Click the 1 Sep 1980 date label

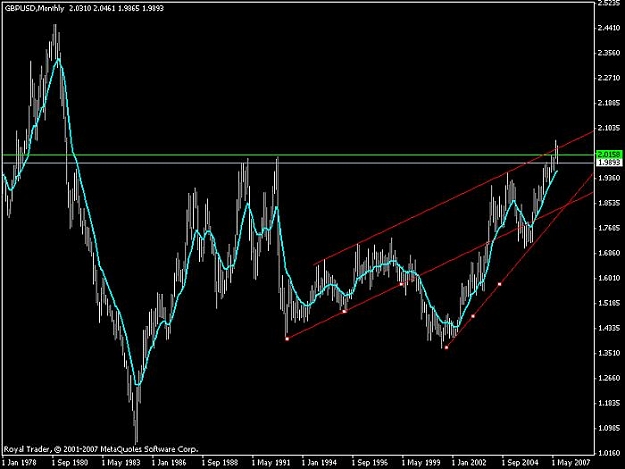(70, 463)
